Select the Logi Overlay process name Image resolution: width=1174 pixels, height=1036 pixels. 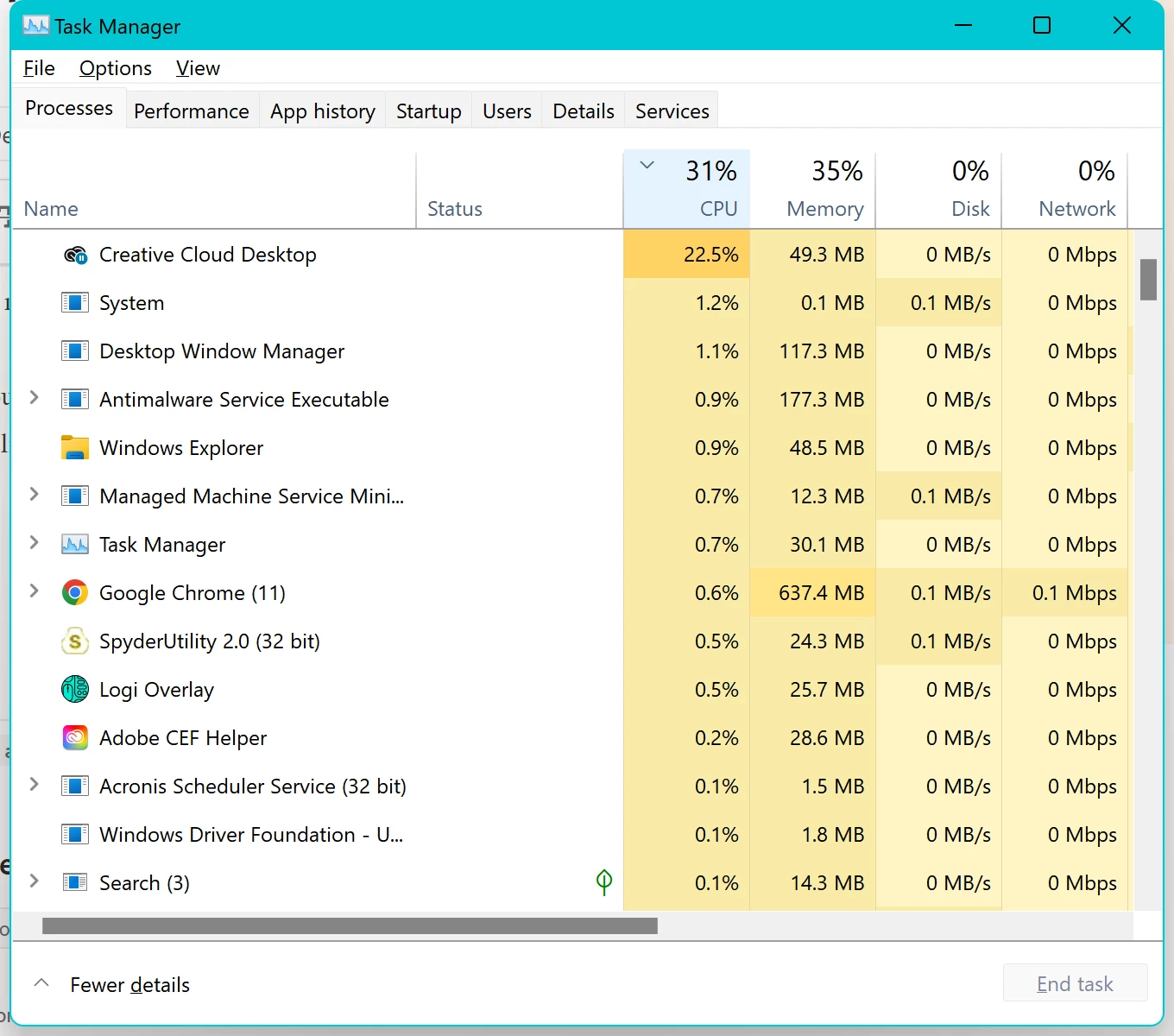click(x=156, y=690)
